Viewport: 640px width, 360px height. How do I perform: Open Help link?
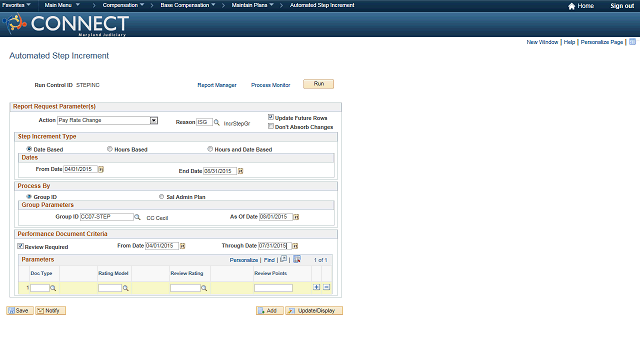(569, 42)
